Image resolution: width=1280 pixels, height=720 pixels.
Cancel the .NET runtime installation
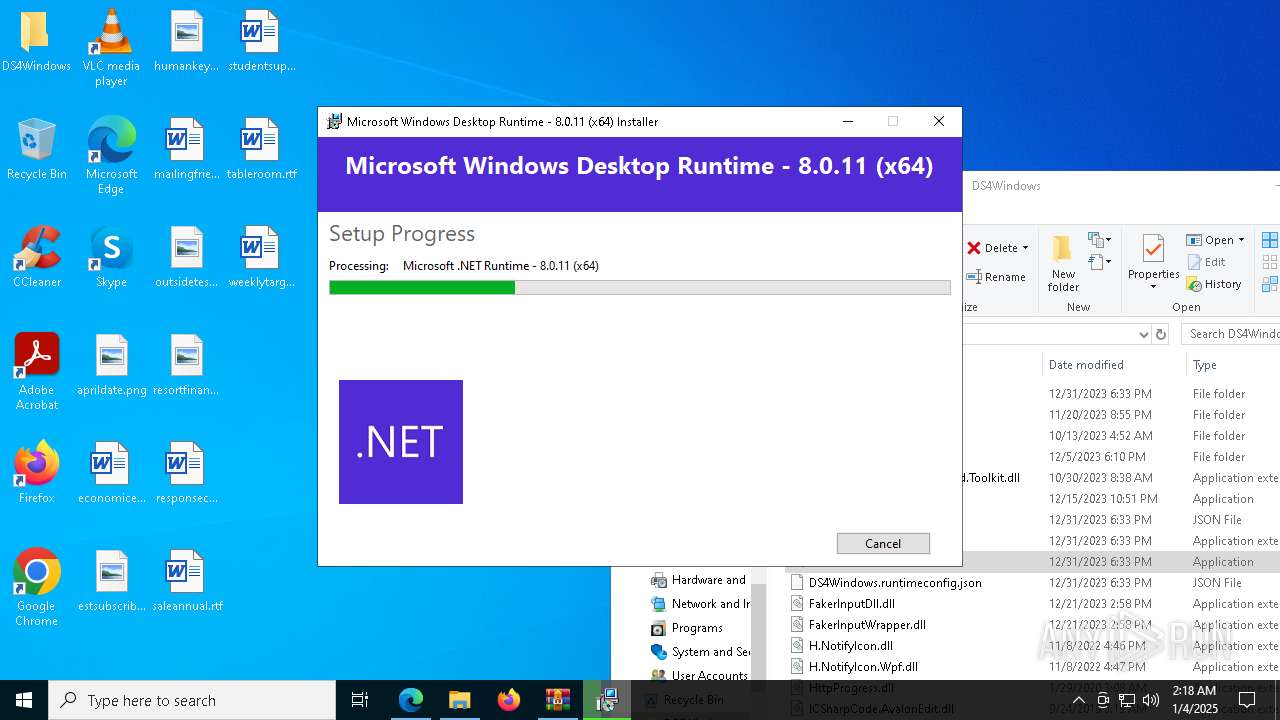[883, 543]
